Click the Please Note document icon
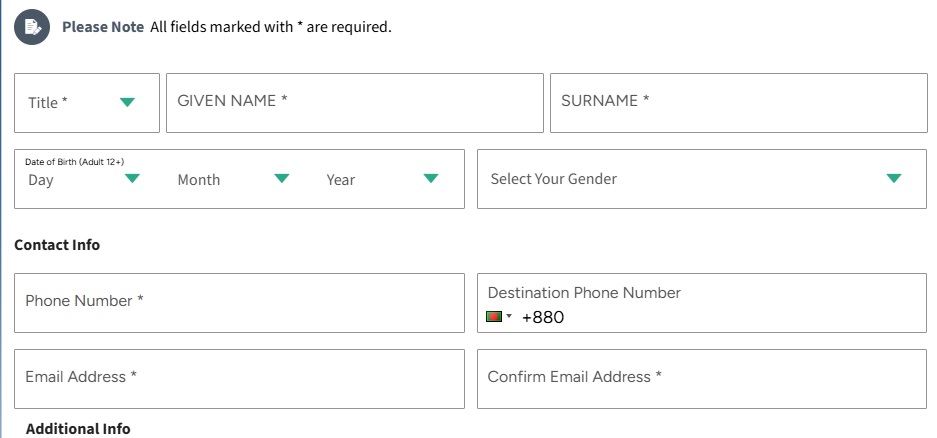937x438 pixels. point(32,27)
